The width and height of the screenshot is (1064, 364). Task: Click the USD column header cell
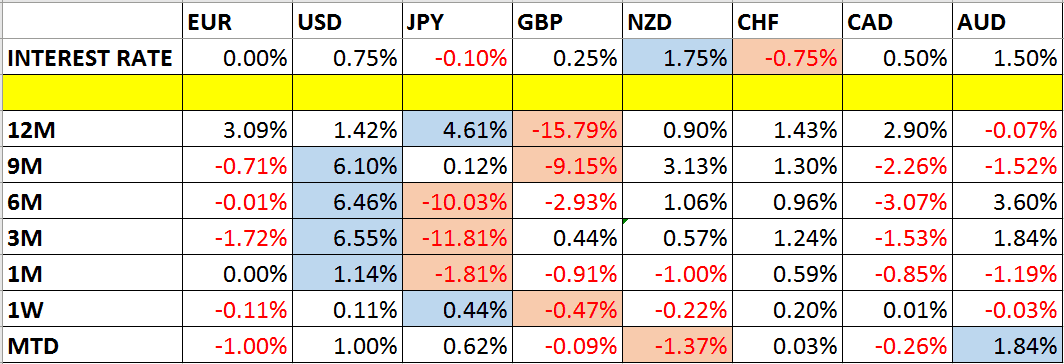point(347,23)
